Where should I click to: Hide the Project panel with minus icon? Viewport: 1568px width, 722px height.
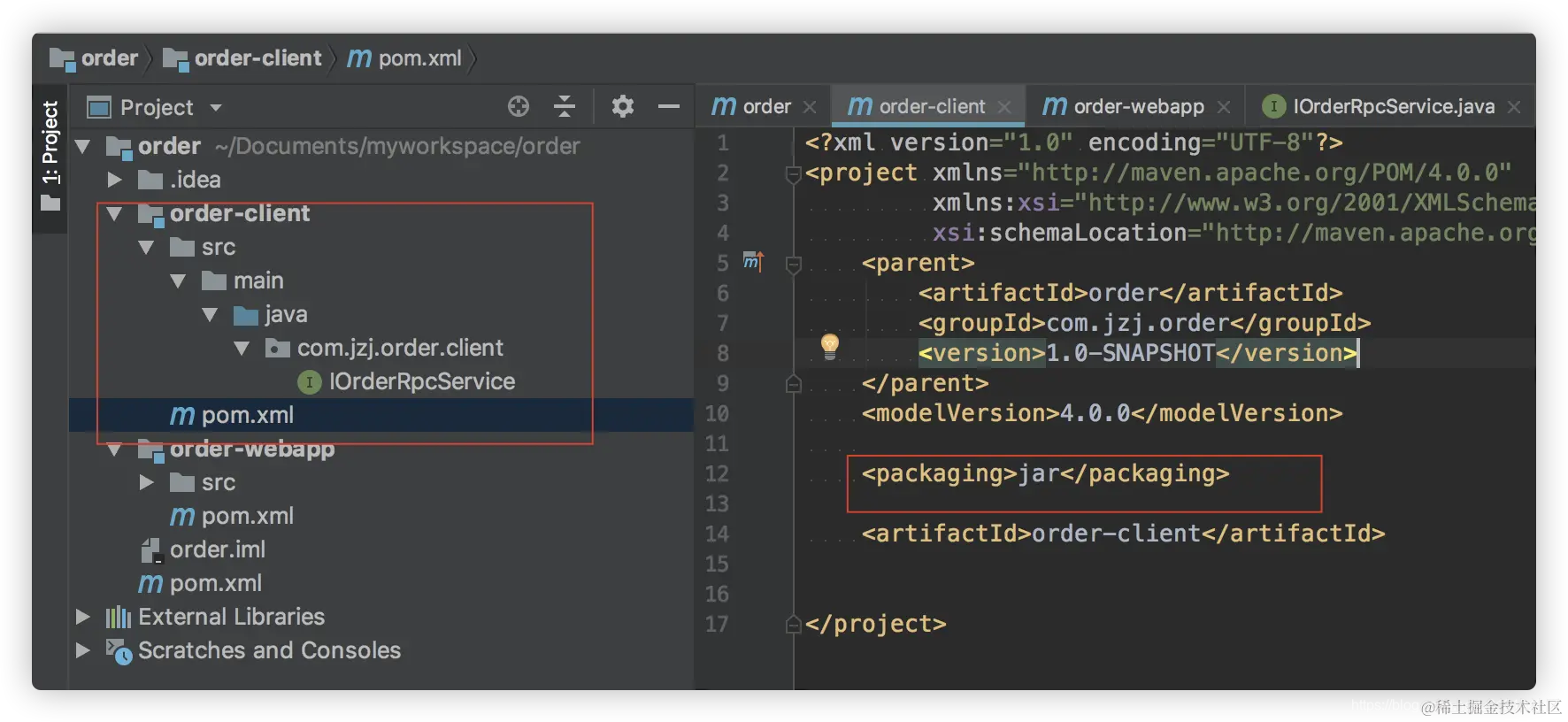[669, 107]
